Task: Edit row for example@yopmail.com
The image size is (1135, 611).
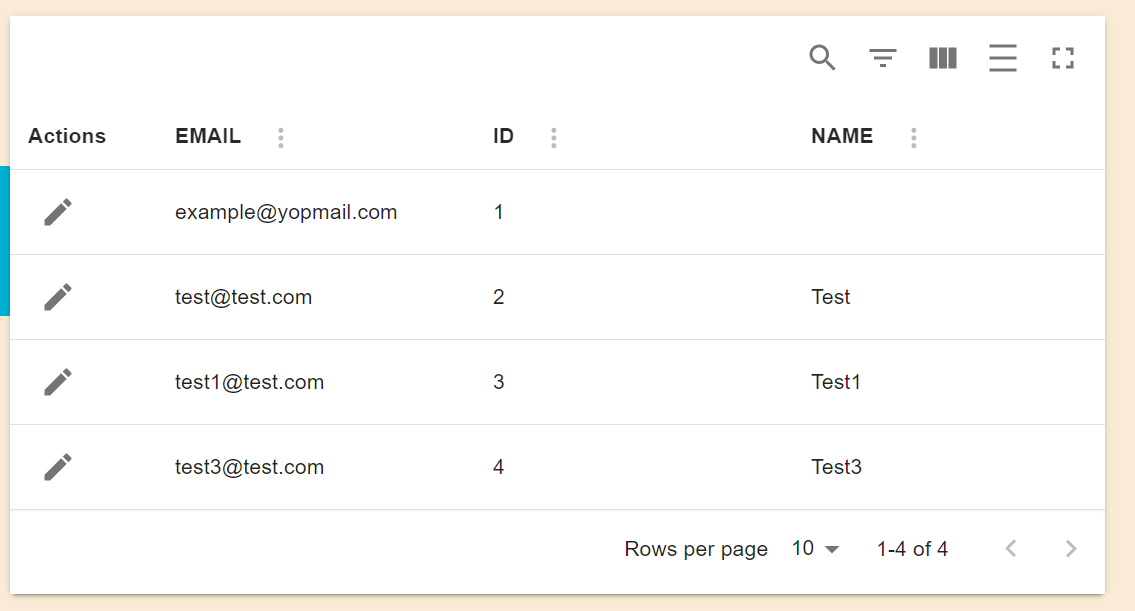Action: tap(58, 212)
